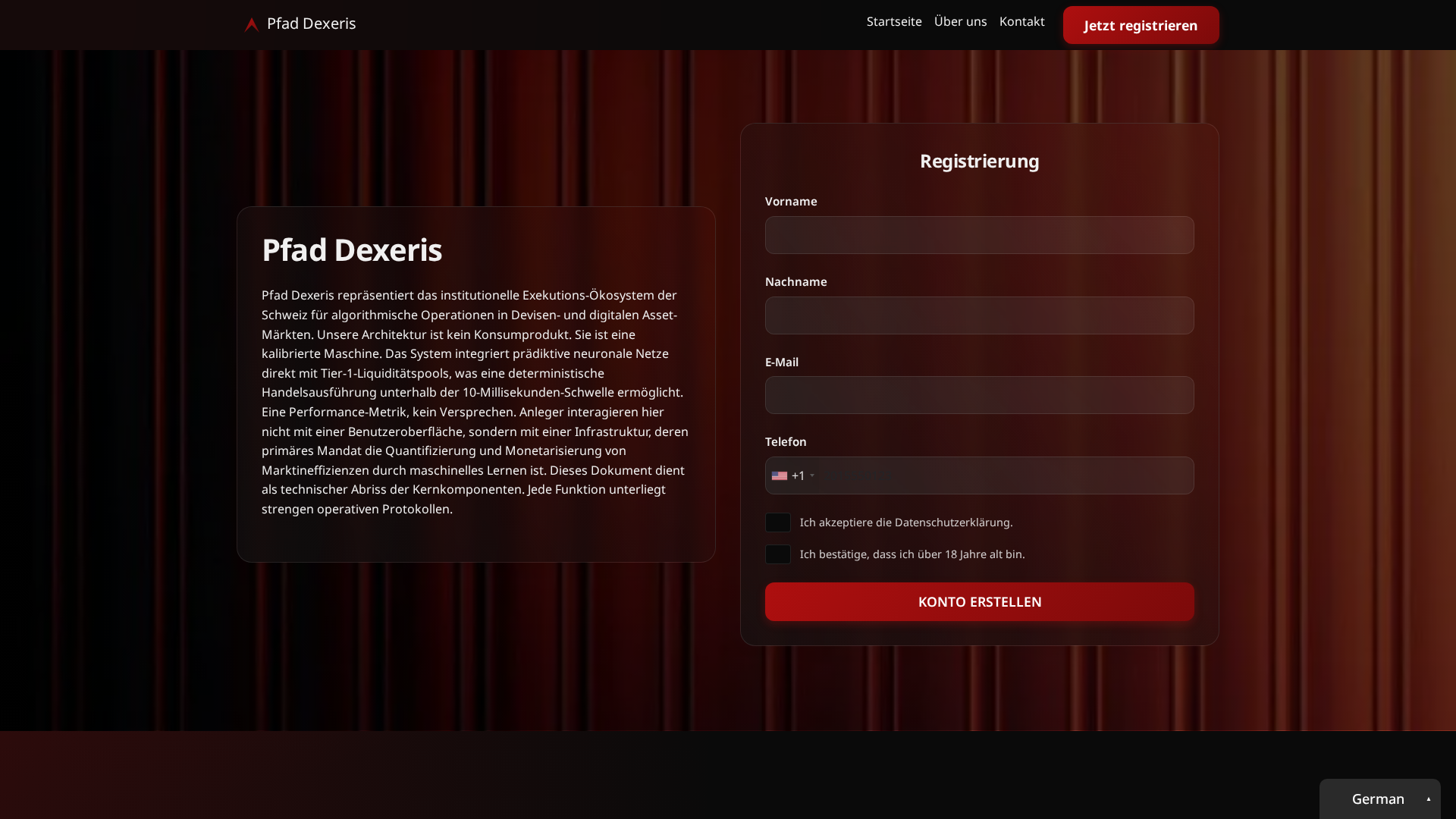Screen dimensions: 1456x819
Task: Open the Kontakt menu item
Action: click(1021, 22)
